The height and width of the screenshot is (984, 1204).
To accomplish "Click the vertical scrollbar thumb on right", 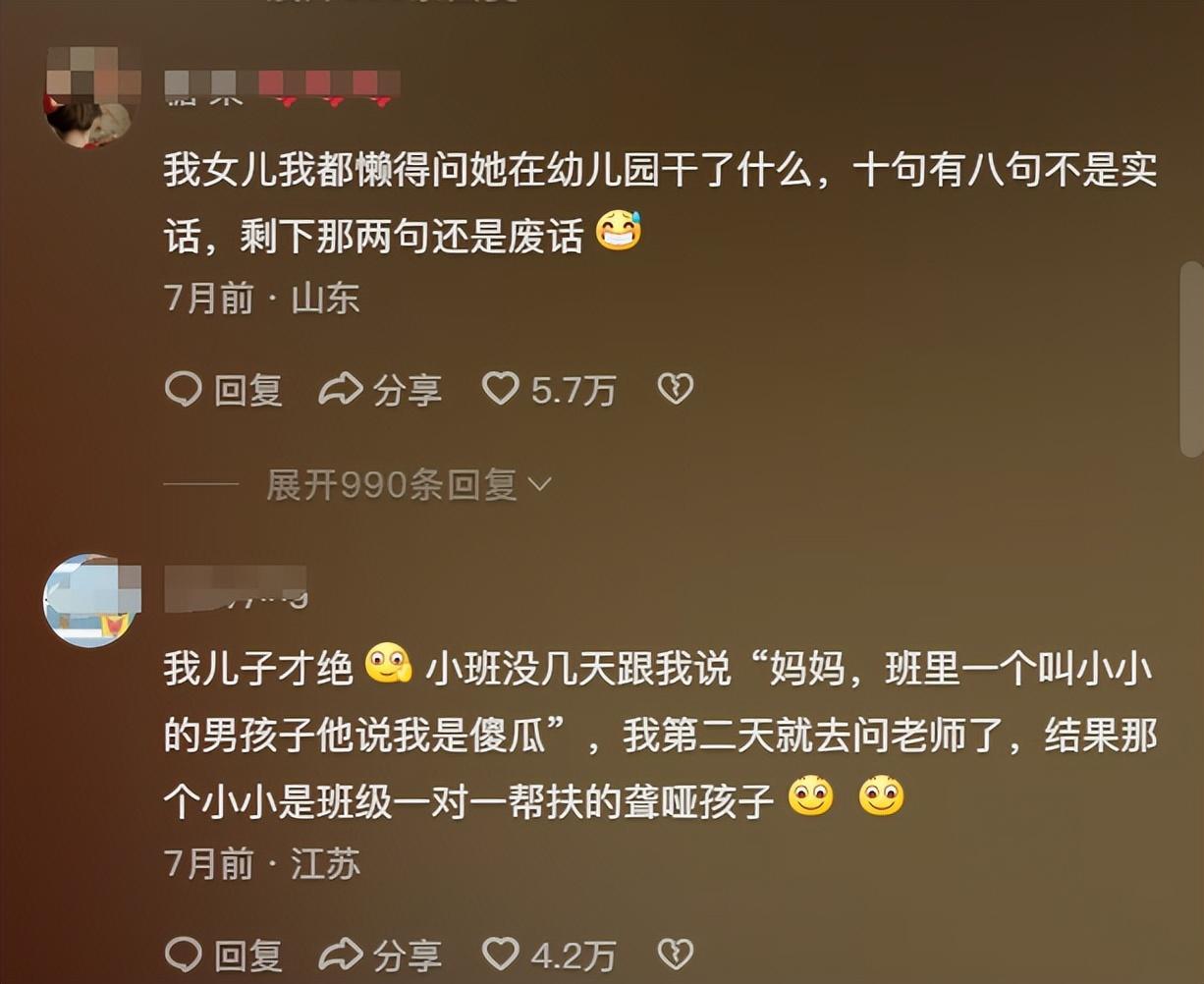I will (1191, 358).
